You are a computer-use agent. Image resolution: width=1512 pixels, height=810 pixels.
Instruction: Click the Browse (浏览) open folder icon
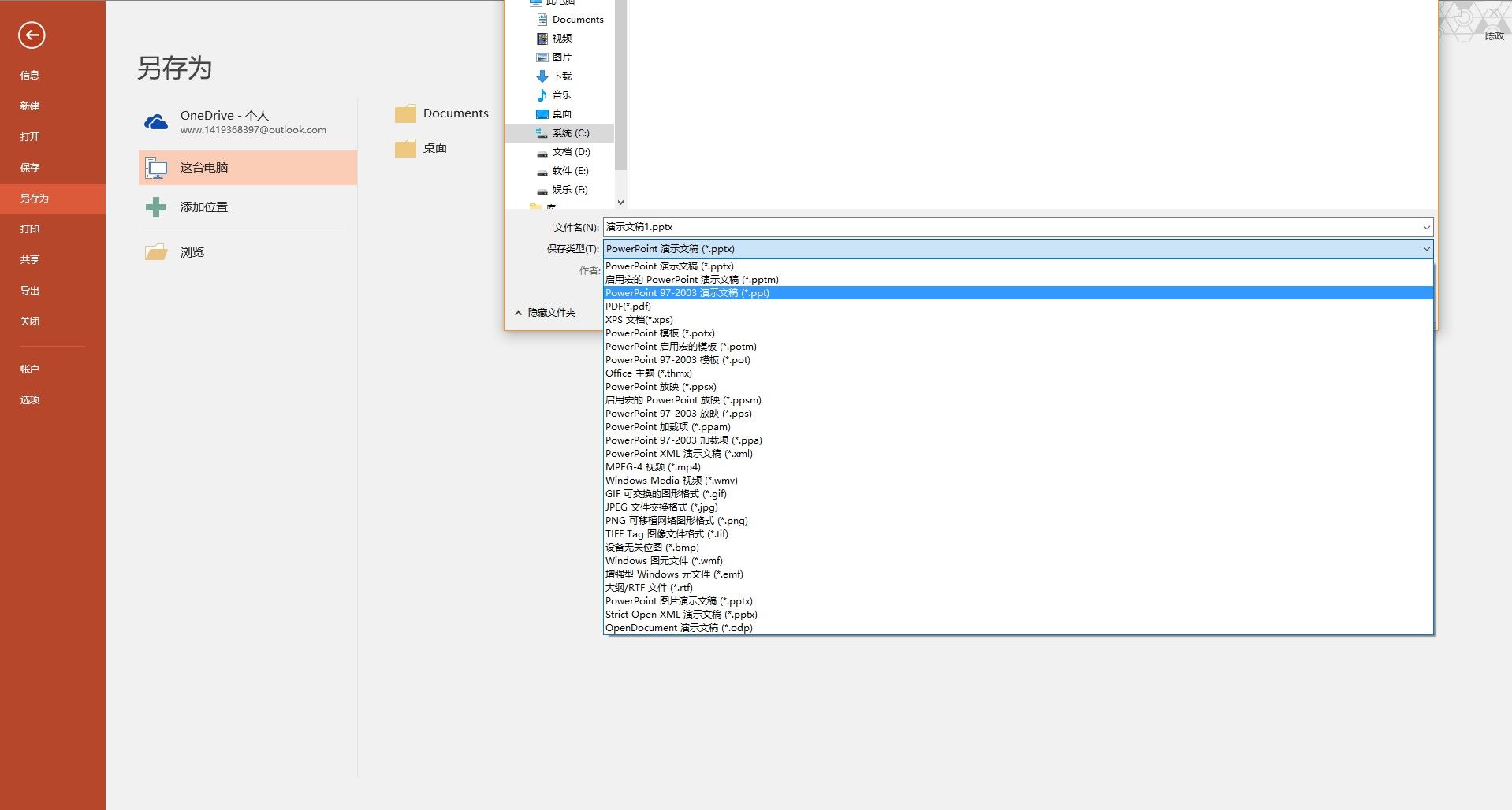156,252
